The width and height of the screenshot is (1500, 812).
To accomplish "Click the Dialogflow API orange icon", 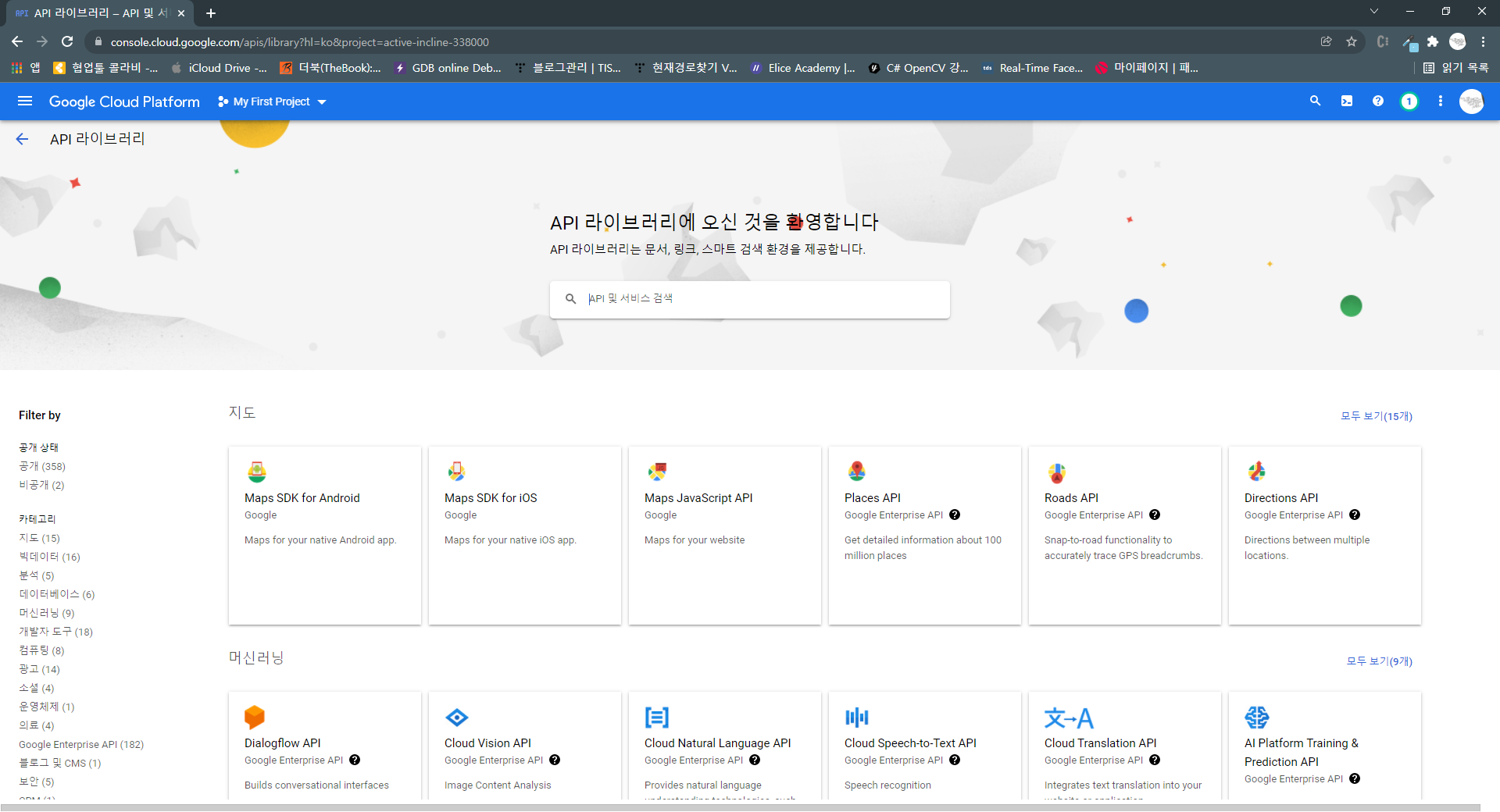I will pos(255,717).
